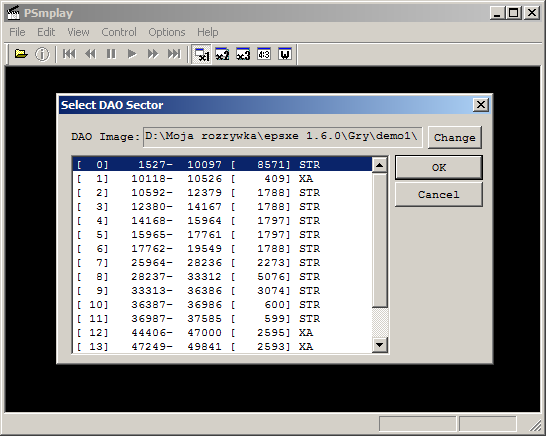Enable the 4:3 aspect ratio icon
The image size is (546, 436).
(264, 54)
